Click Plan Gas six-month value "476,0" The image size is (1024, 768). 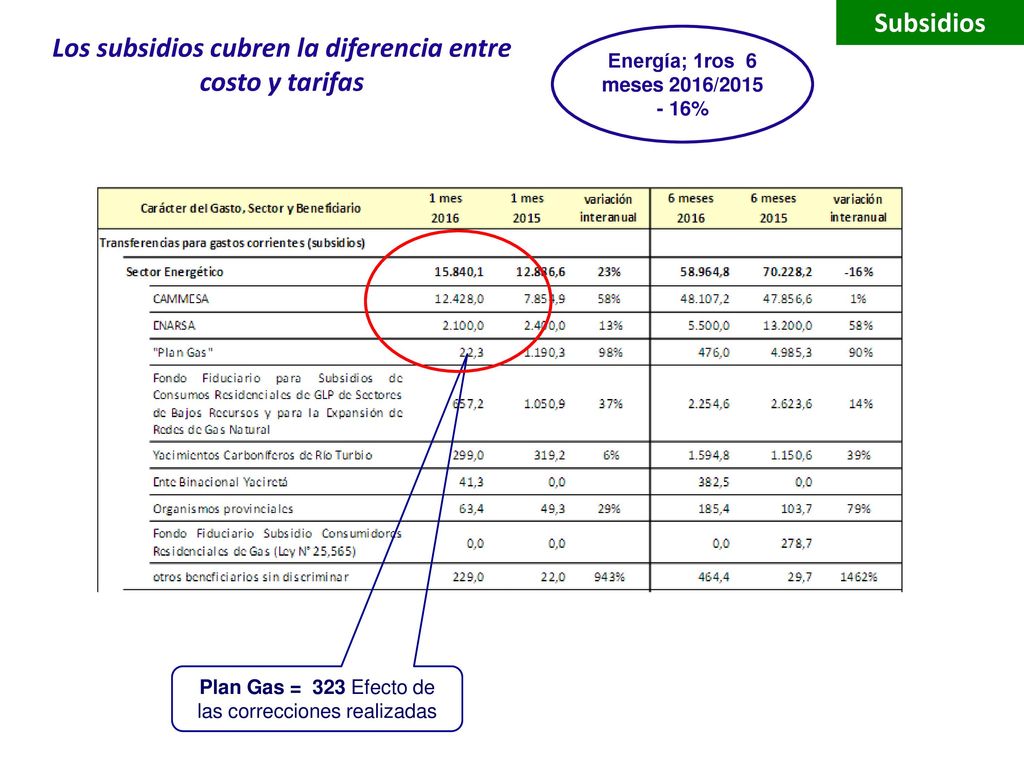[x=713, y=353]
